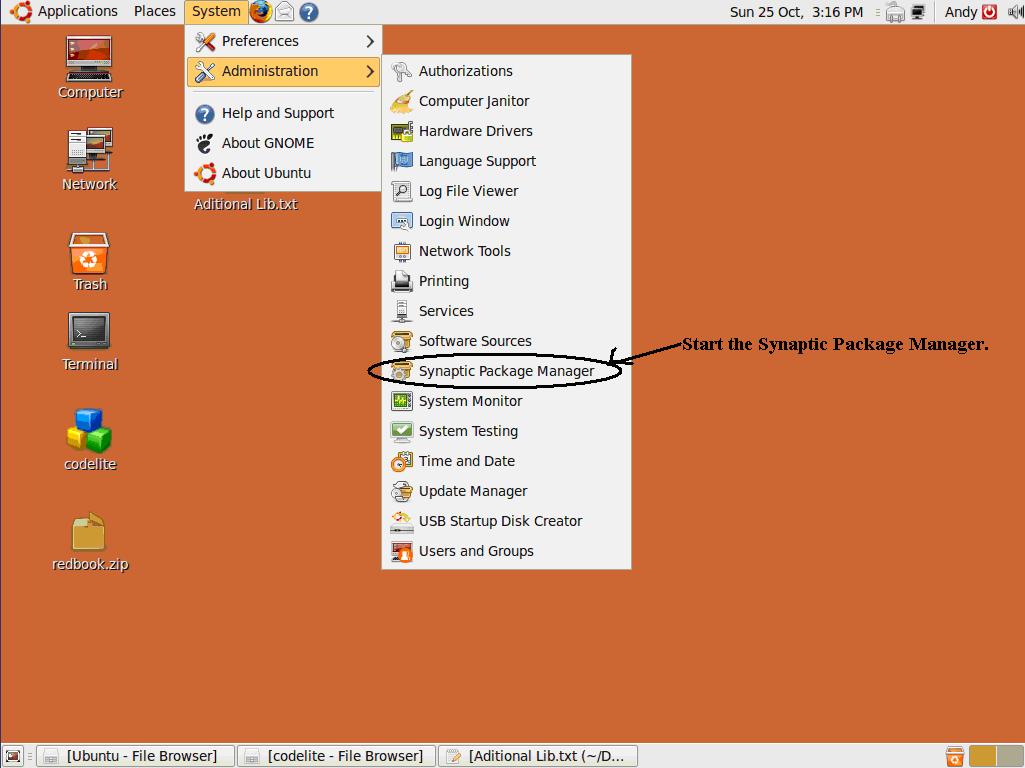This screenshot has height=768, width=1025.
Task: Open the trash applet in bottom panel
Action: (954, 756)
